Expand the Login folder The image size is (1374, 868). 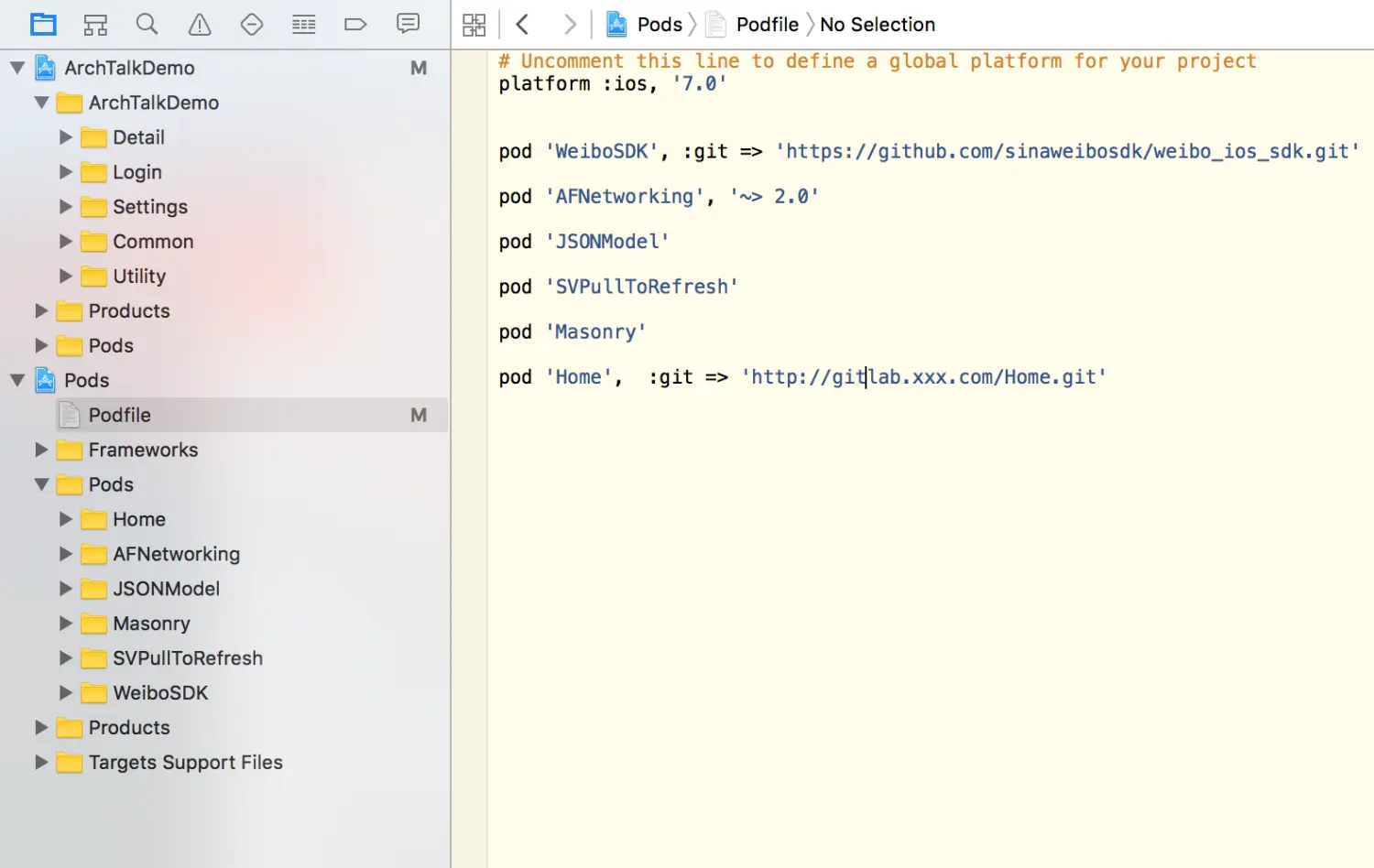[66, 172]
